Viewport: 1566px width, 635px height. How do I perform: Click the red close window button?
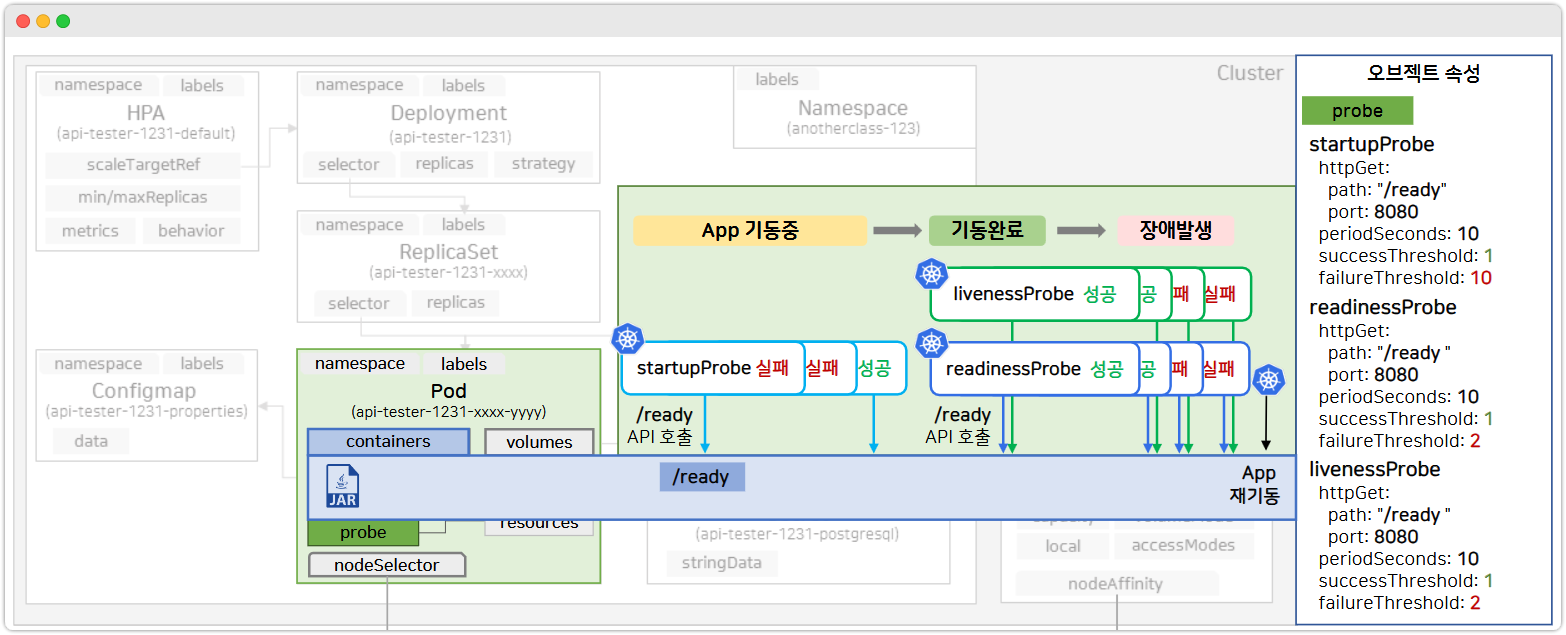point(23,21)
